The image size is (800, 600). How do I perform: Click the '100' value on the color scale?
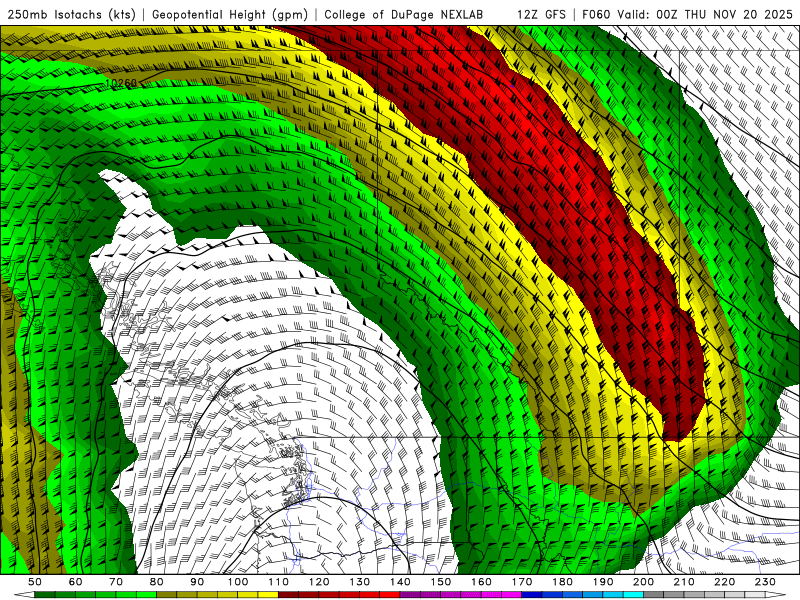point(238,582)
